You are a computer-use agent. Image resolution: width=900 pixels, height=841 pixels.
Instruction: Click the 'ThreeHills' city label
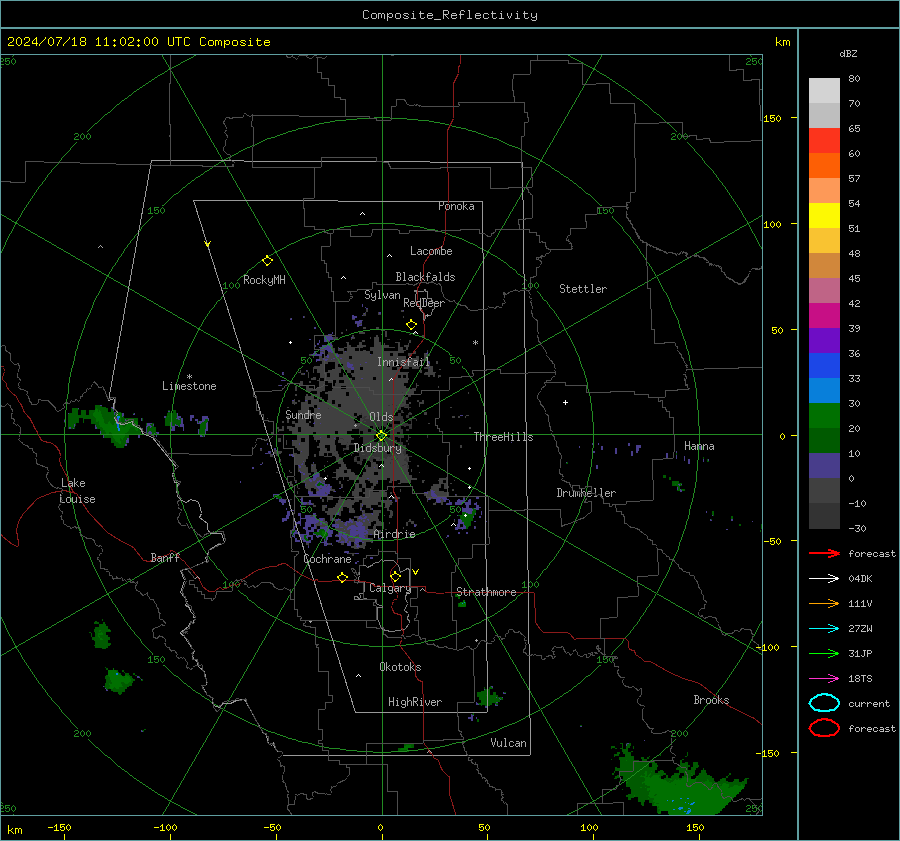503,437
